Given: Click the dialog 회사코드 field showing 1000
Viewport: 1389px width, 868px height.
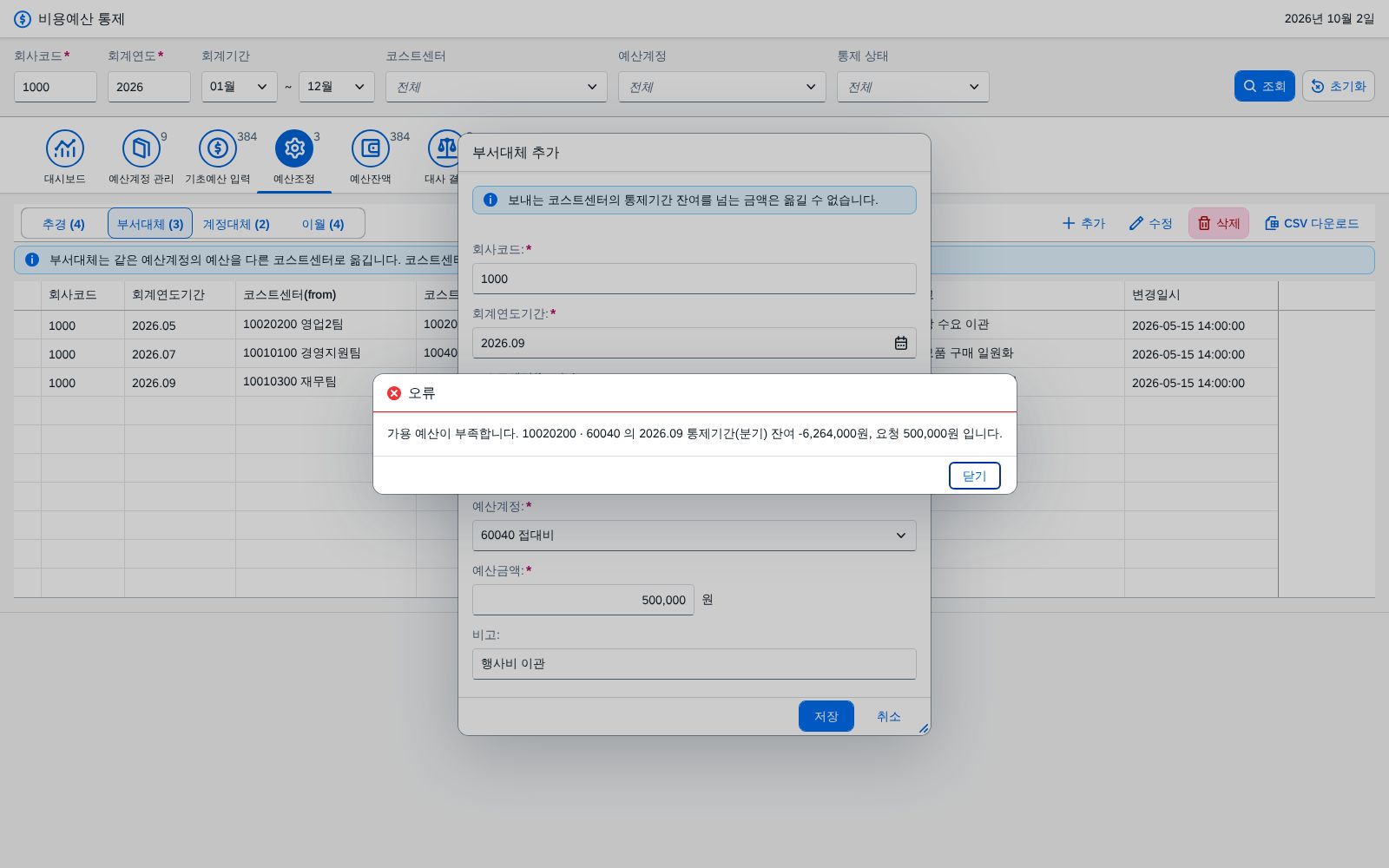Looking at the screenshot, I should pyautogui.click(x=694, y=279).
